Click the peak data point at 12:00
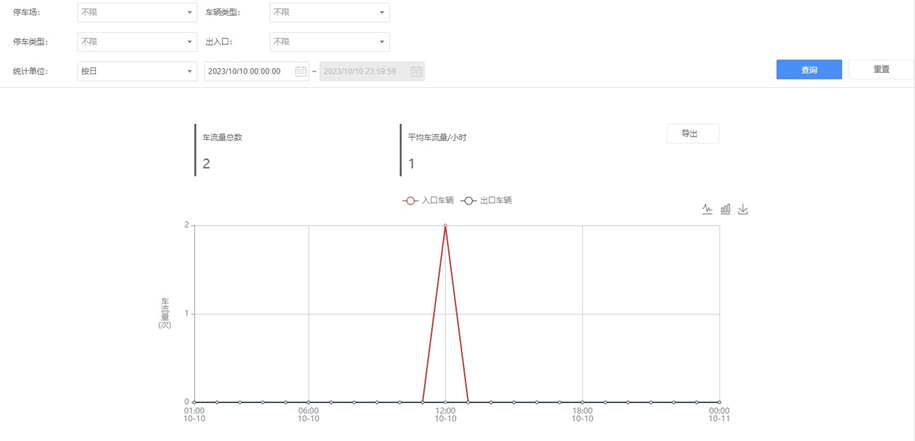The width and height of the screenshot is (915, 441). pos(445,225)
